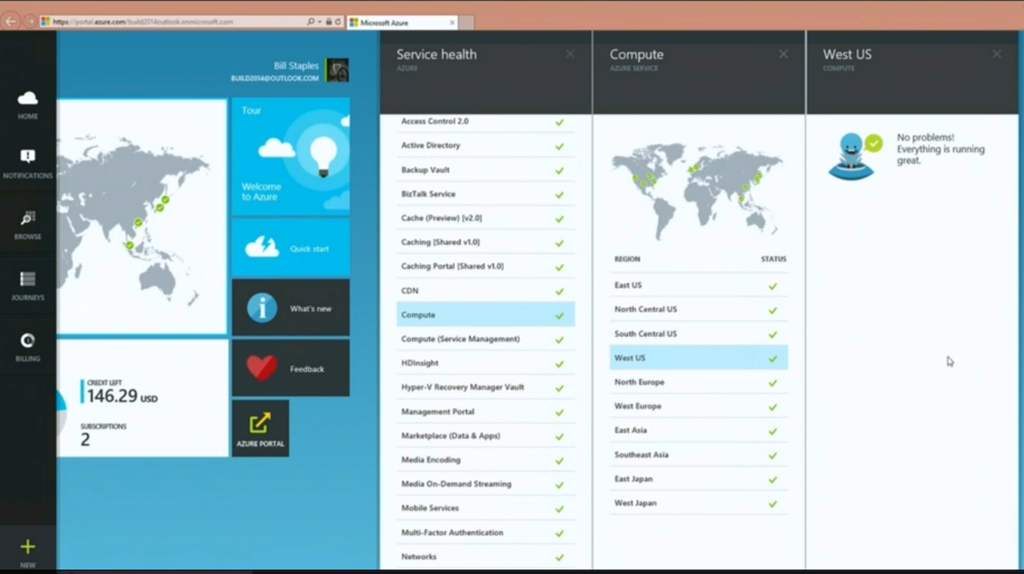The height and width of the screenshot is (574, 1024).
Task: Select Compute (Service Management) row
Action: (x=485, y=339)
